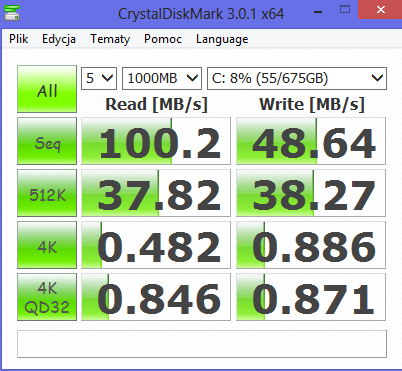The width and height of the screenshot is (402, 371).
Task: Click the 512K read result 37.82
Action: tap(156, 193)
